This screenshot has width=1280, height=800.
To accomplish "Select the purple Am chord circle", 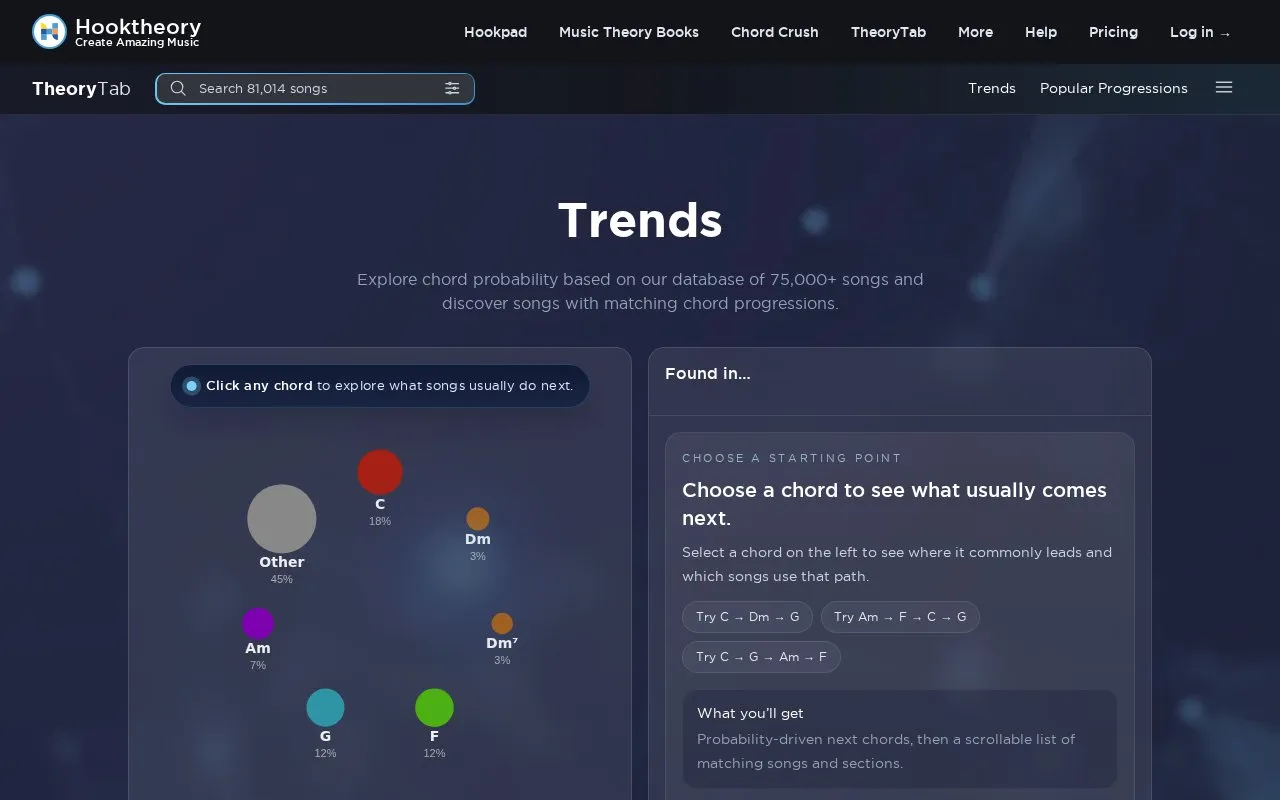I will (x=258, y=624).
